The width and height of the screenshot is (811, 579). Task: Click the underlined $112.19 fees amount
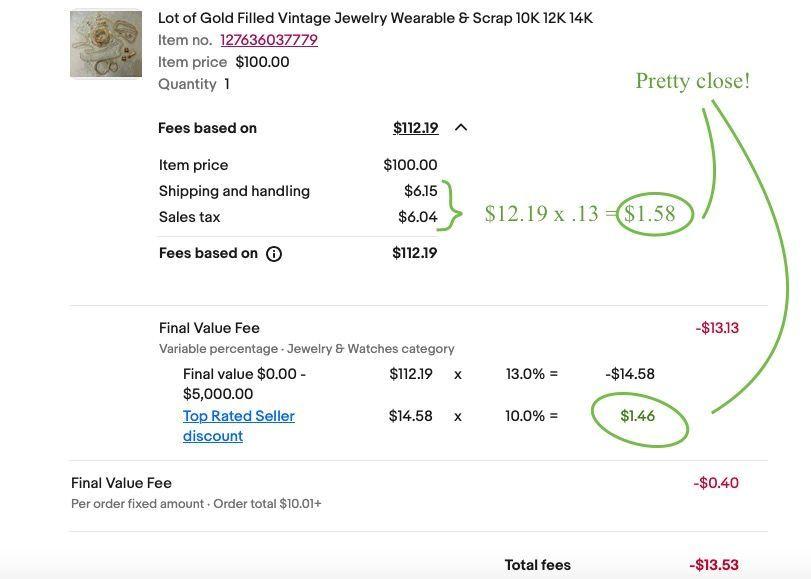point(415,127)
